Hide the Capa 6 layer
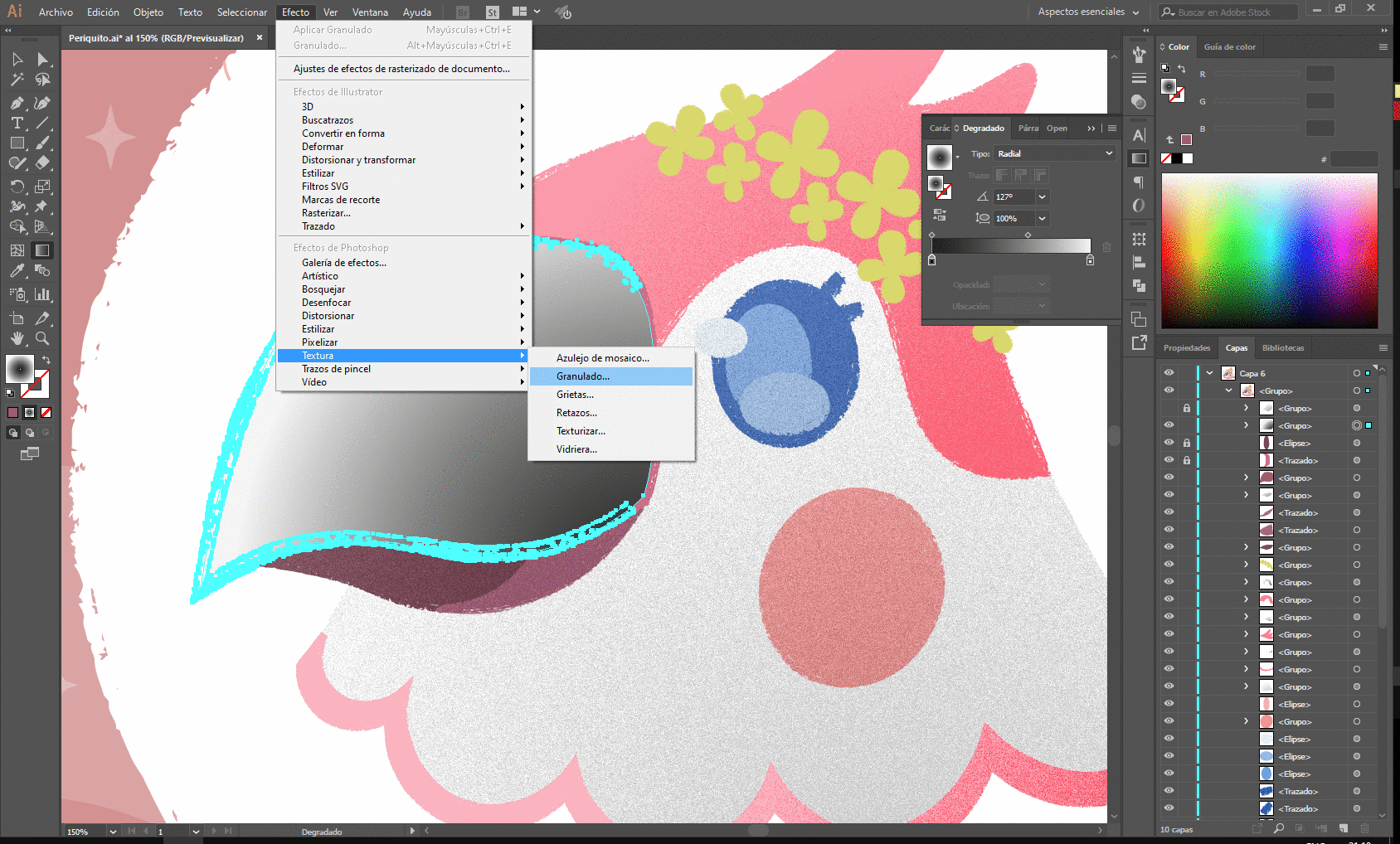Viewport: 1400px width, 844px height. (1169, 373)
